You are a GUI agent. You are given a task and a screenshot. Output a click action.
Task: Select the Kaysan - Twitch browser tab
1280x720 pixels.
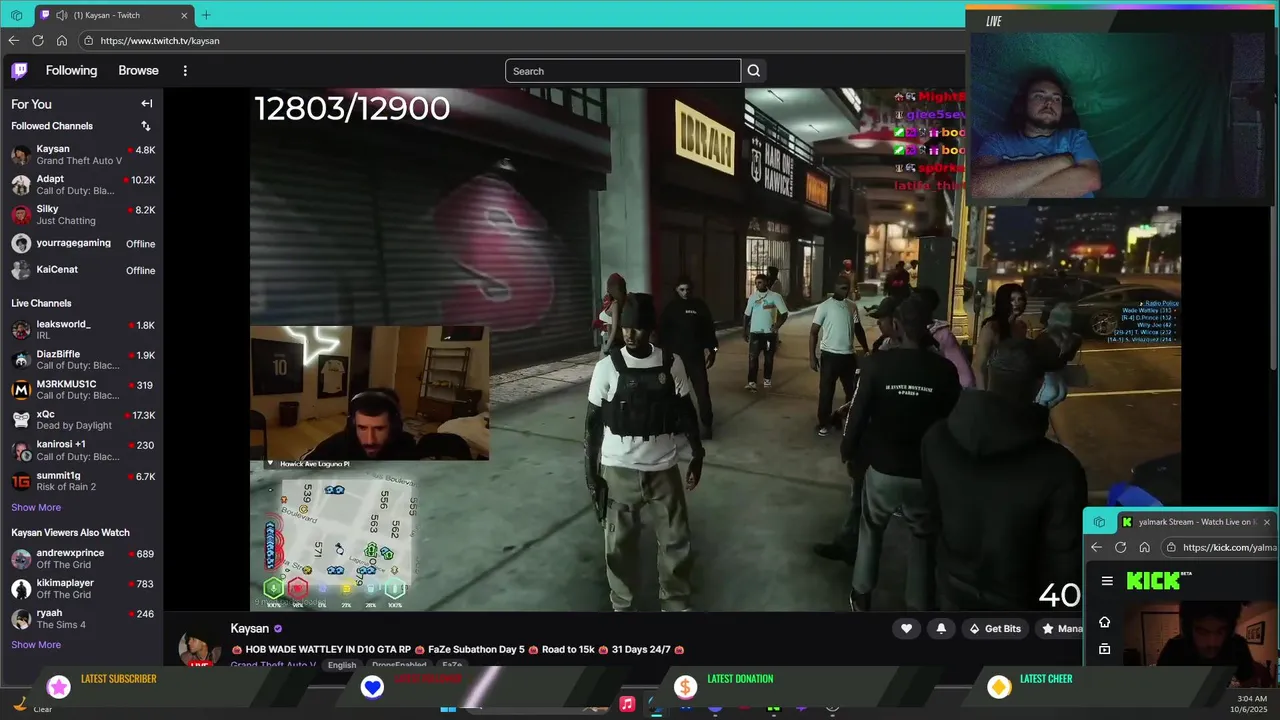[113, 15]
